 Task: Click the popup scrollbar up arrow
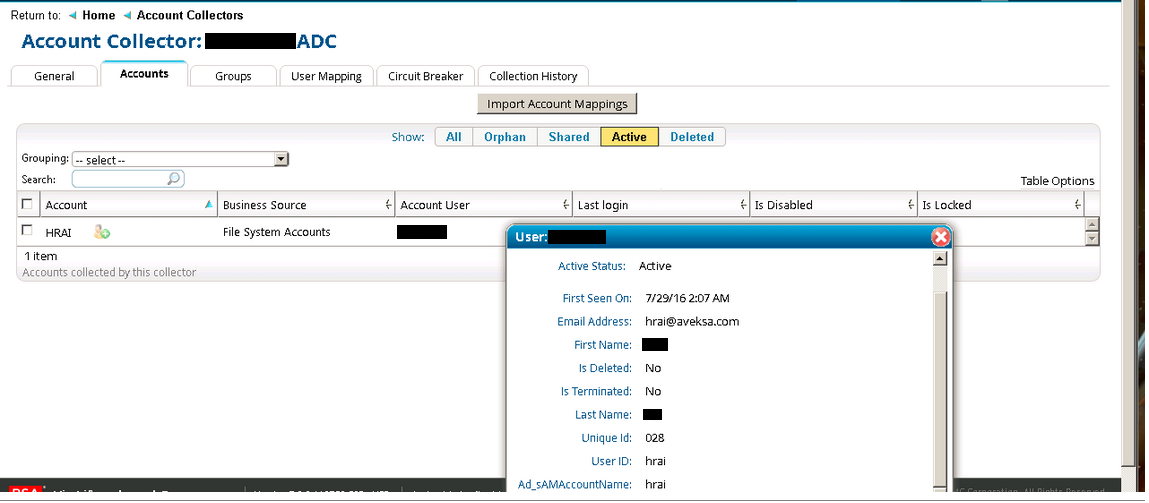pyautogui.click(x=939, y=258)
